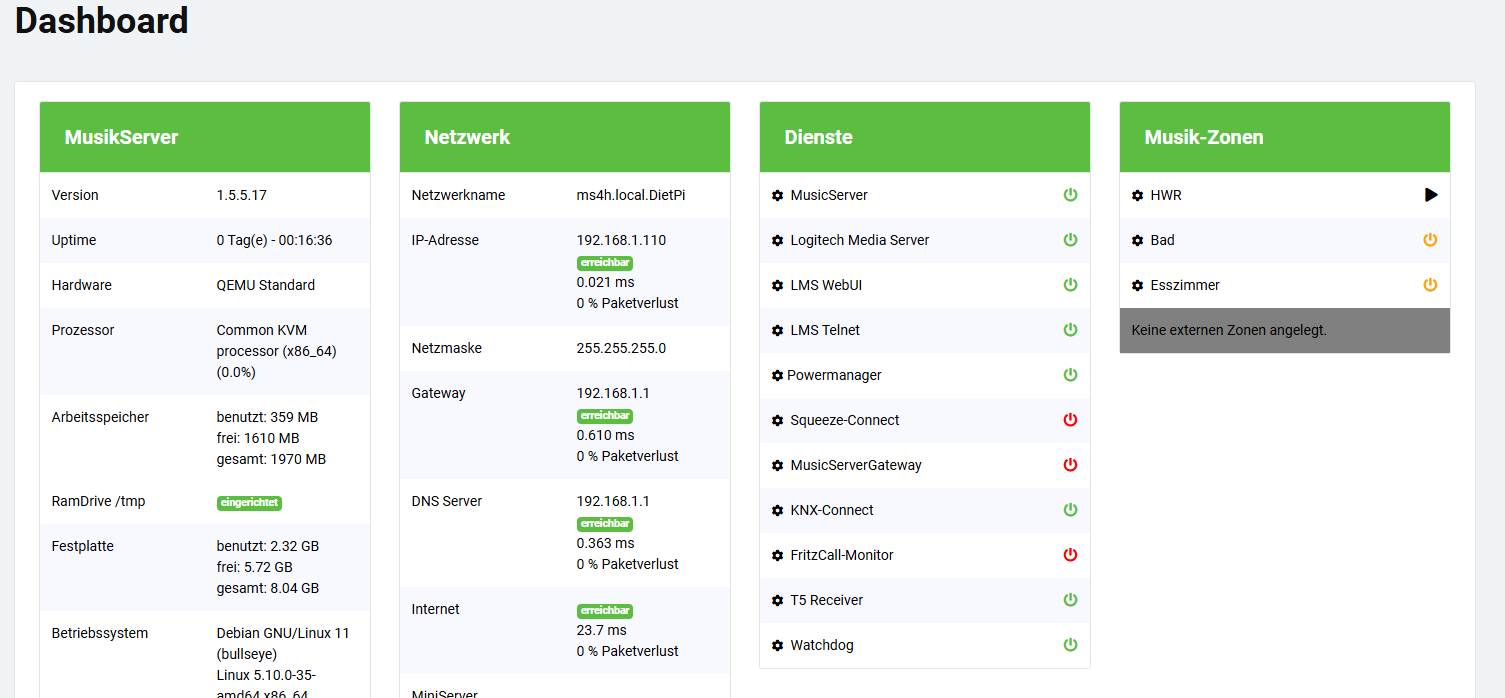Toggle the Esszimmer zone power icon
This screenshot has height=698, width=1505.
coord(1430,285)
